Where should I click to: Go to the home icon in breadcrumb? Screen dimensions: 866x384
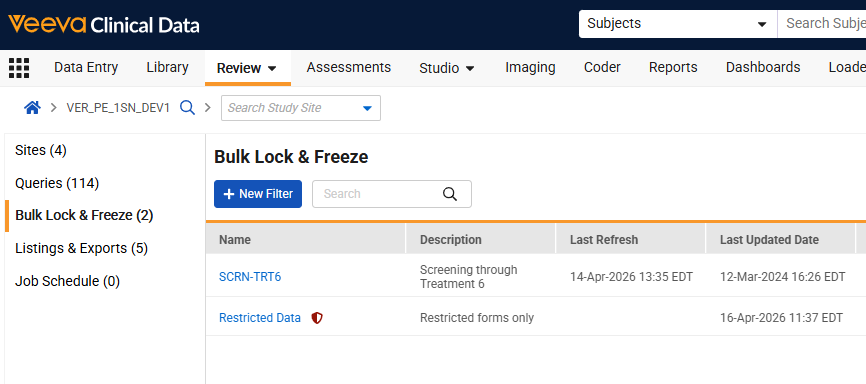pos(33,108)
